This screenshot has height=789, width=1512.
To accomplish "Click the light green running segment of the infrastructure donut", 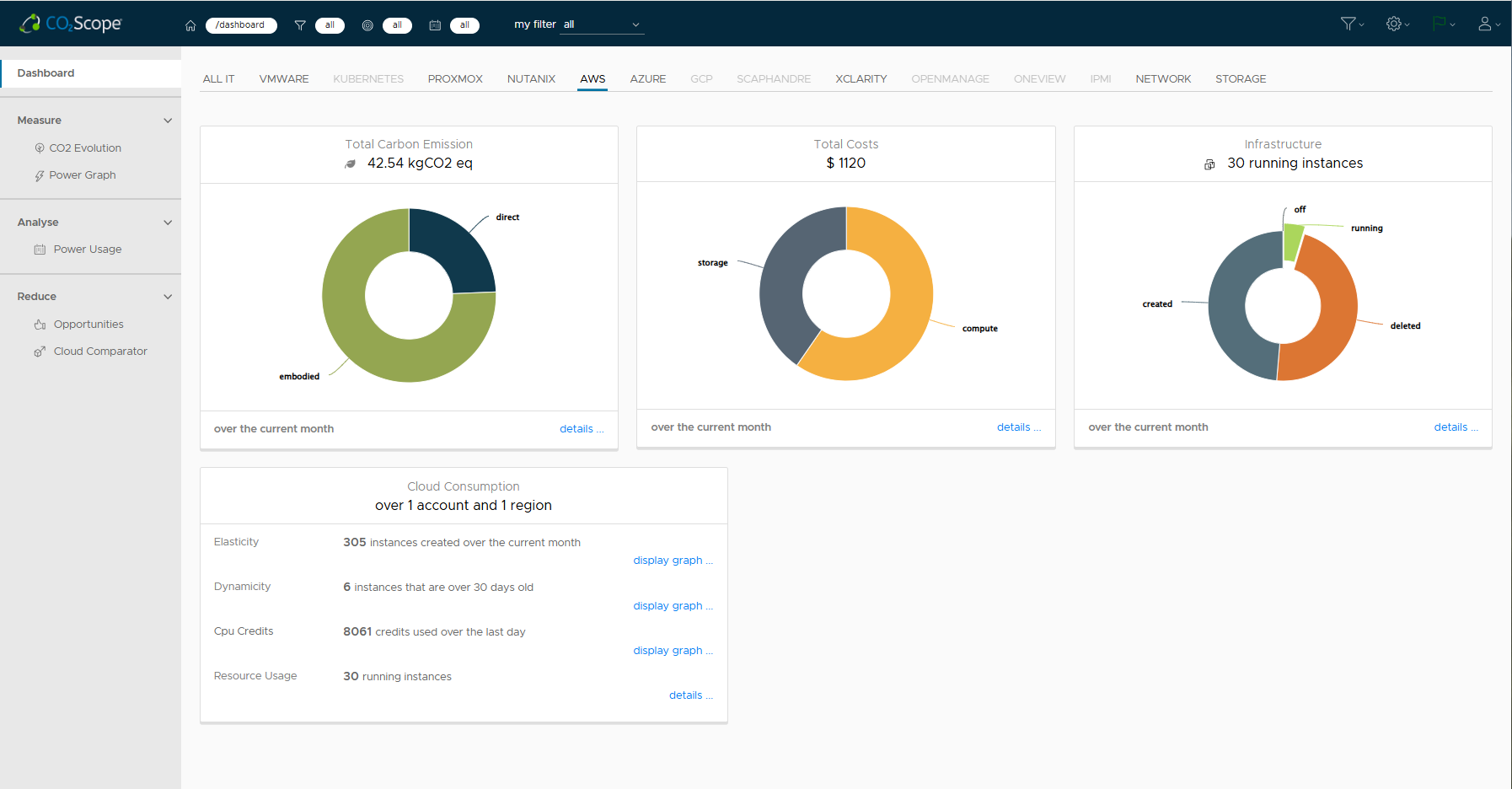I will [x=1292, y=243].
